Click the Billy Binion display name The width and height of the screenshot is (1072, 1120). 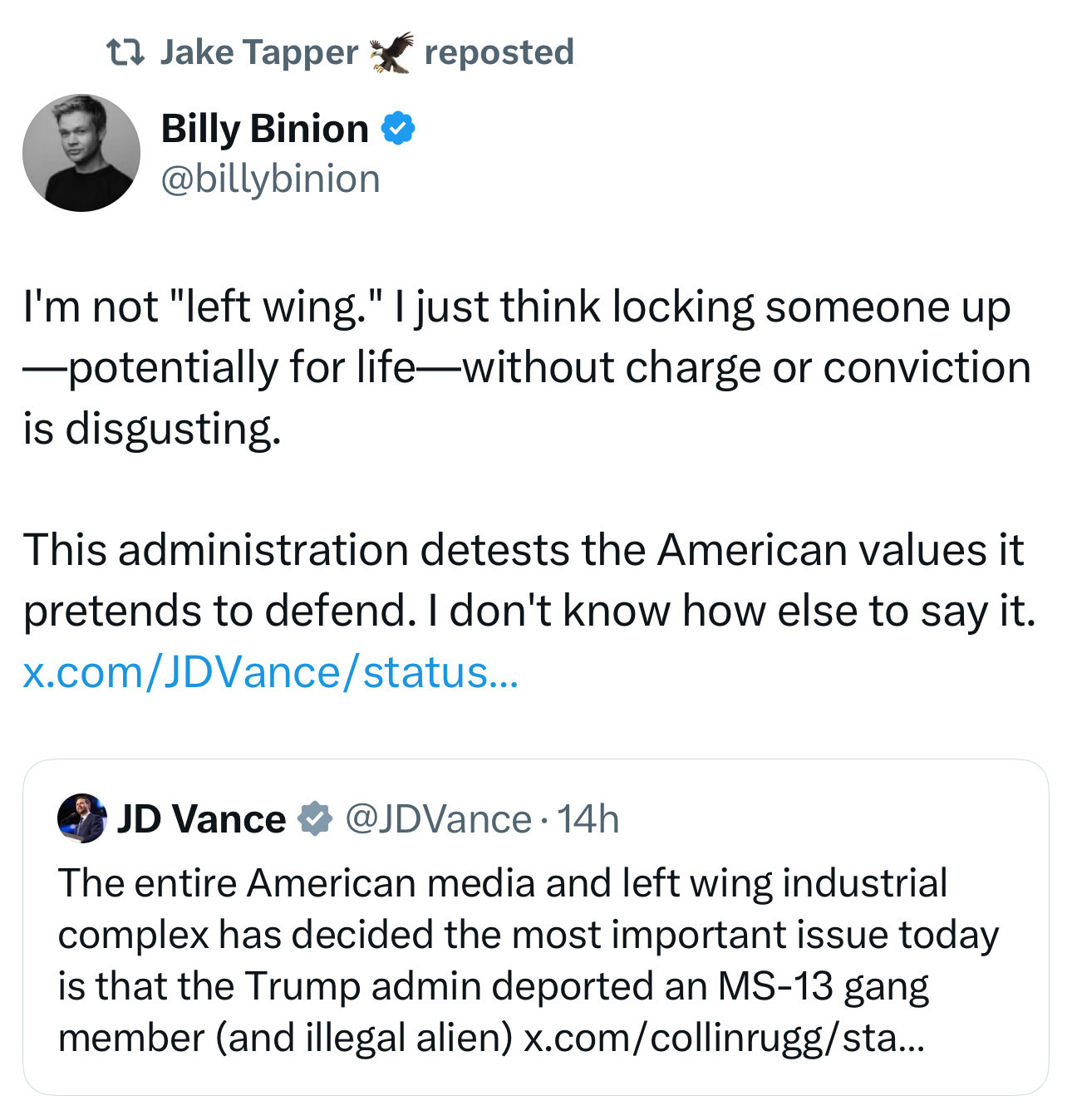pos(265,128)
